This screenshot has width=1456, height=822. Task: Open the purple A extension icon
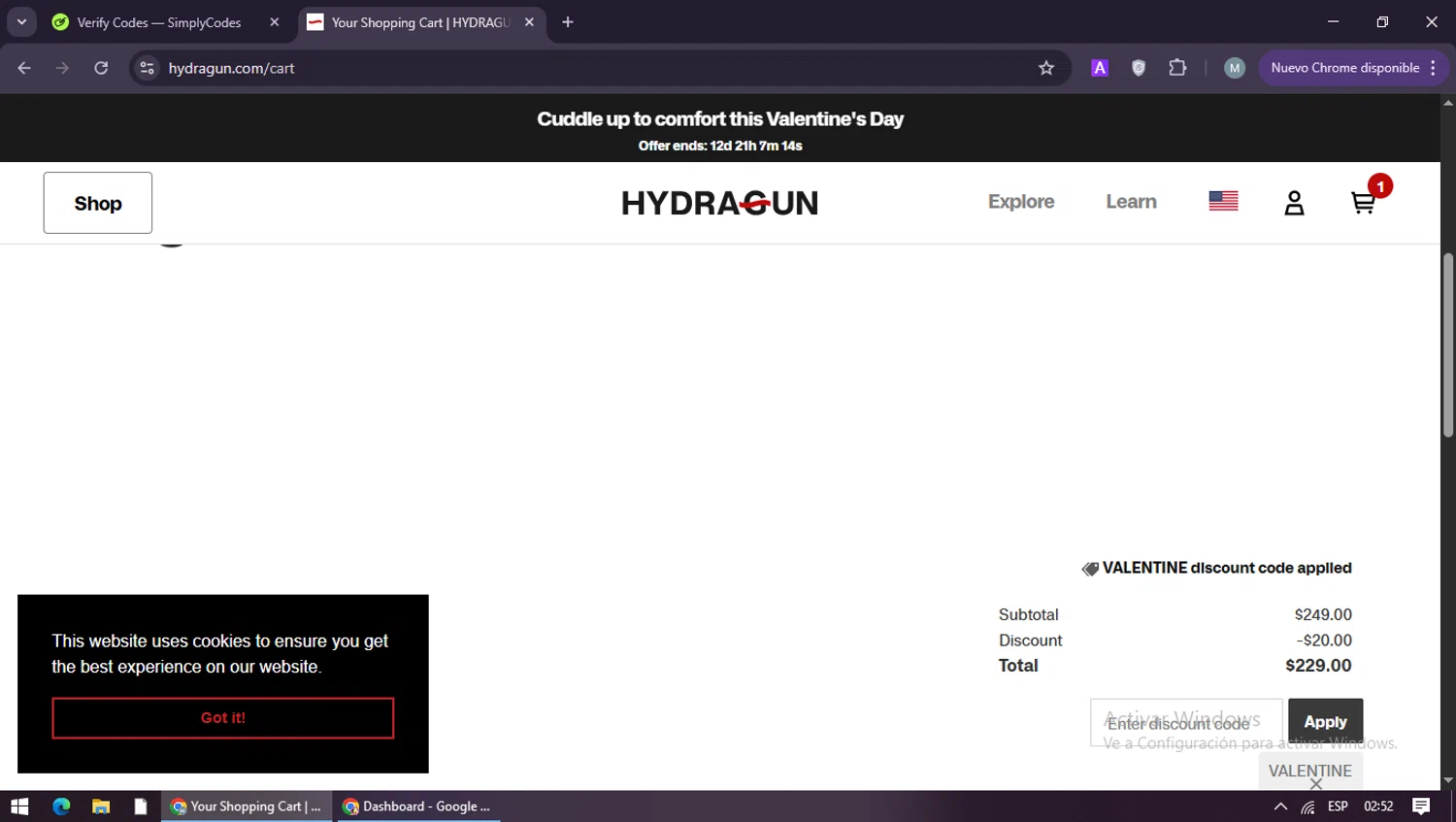1100,68
